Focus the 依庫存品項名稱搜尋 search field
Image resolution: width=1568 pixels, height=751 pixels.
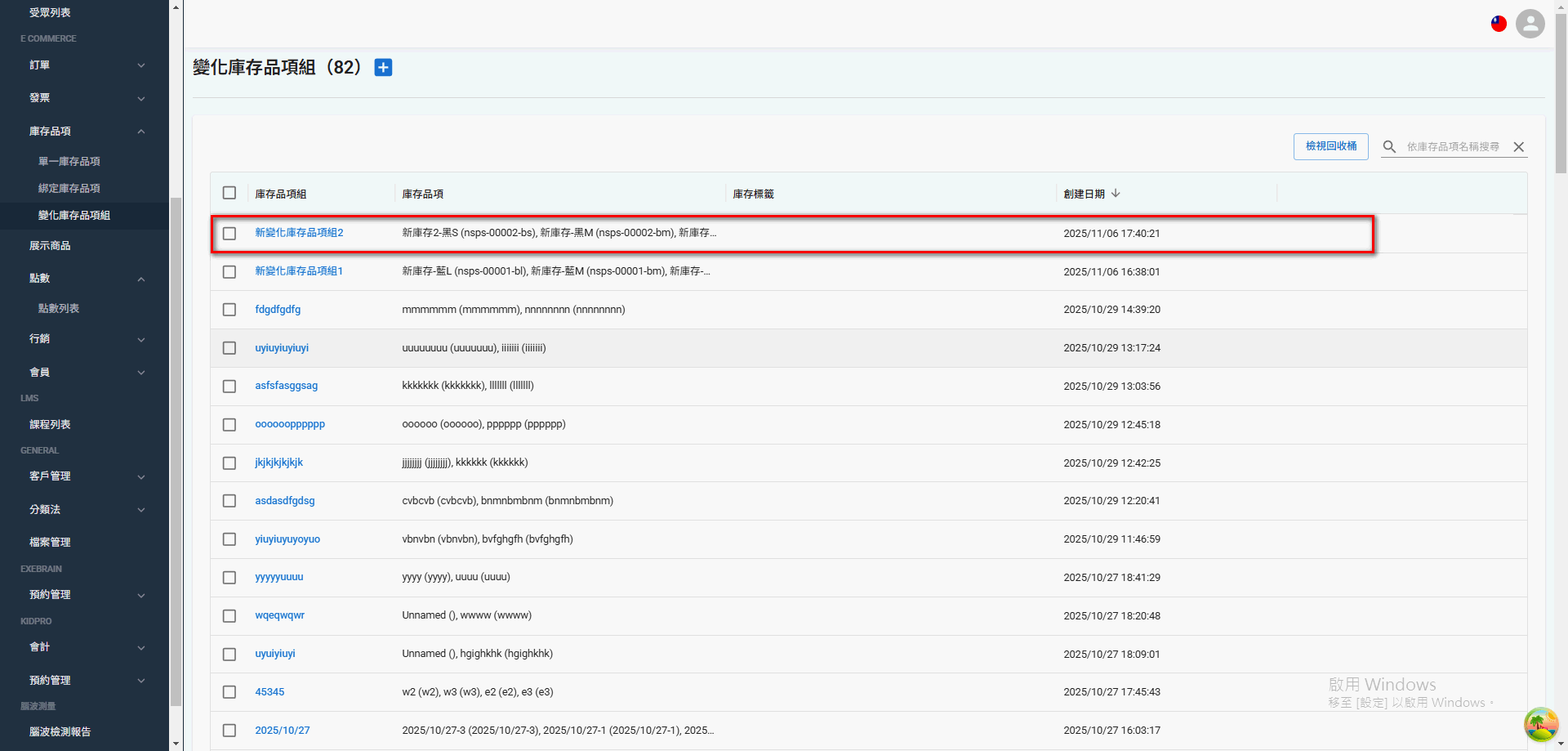(1453, 147)
